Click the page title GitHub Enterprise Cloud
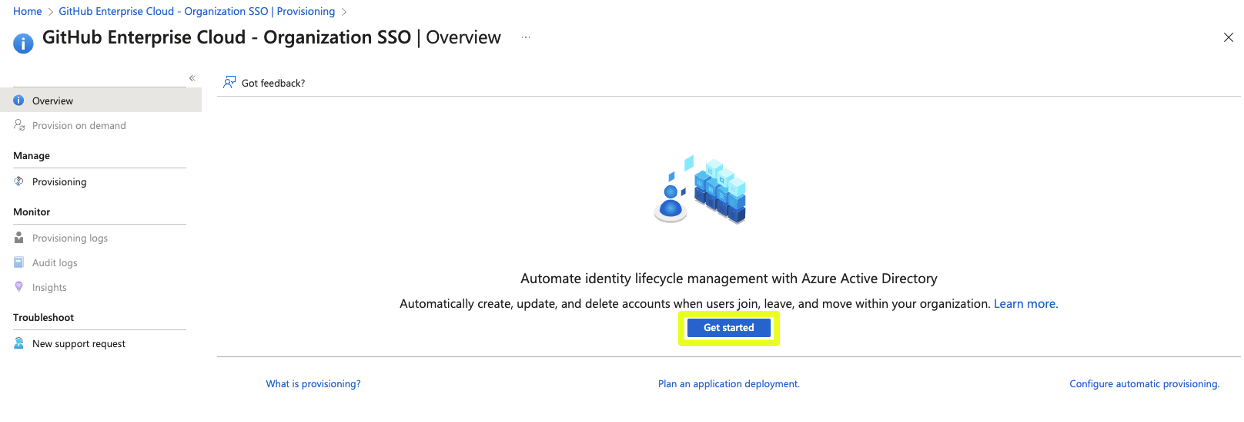 point(271,38)
